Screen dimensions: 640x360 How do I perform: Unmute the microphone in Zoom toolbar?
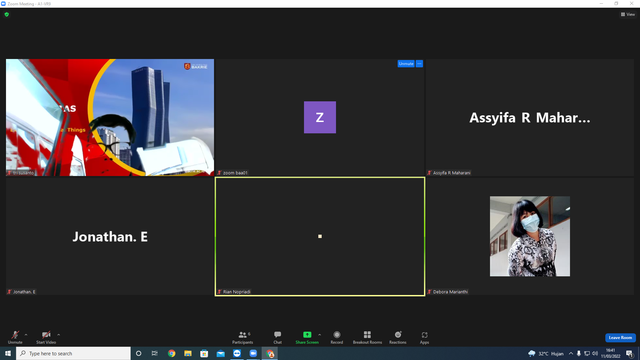coord(15,337)
